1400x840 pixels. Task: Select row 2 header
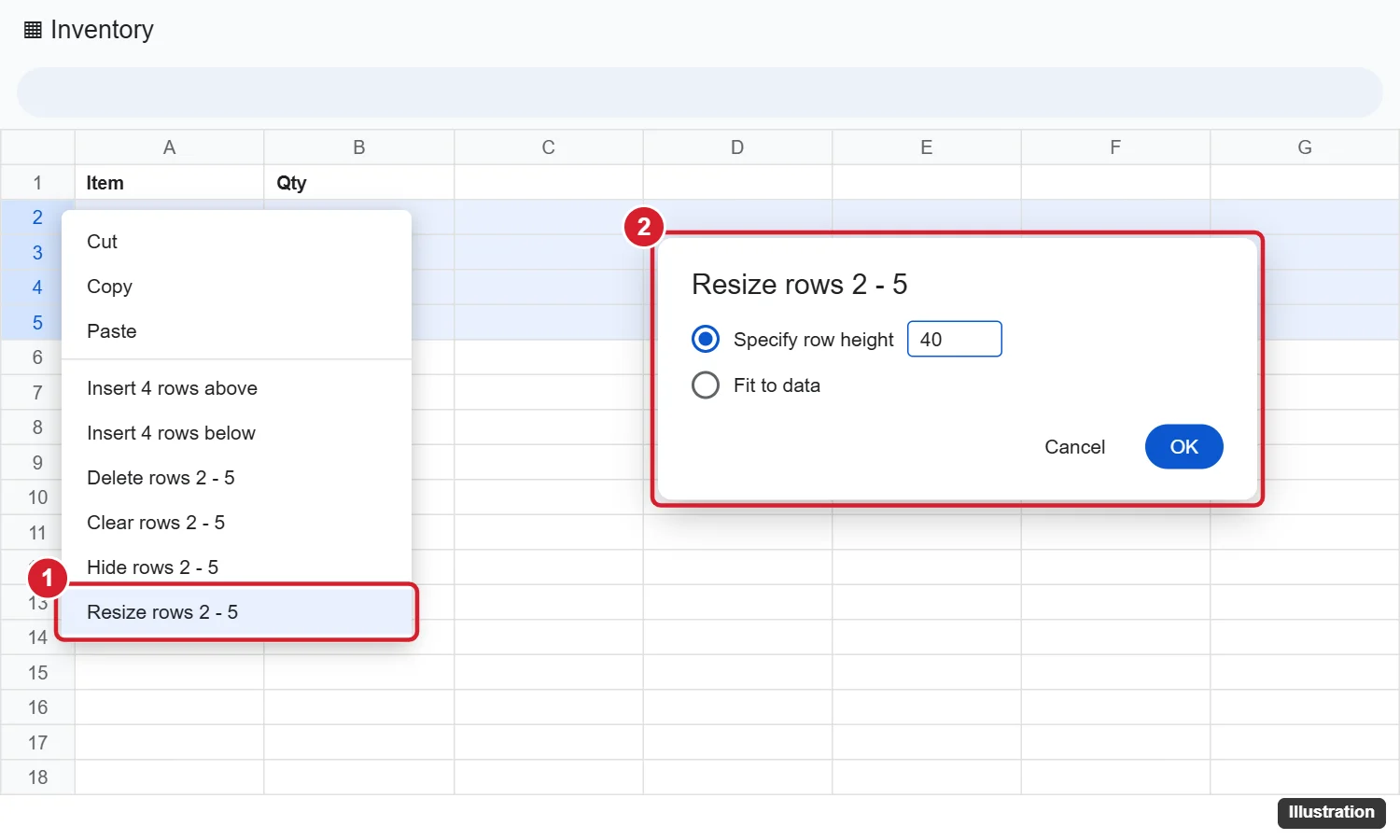coord(37,217)
